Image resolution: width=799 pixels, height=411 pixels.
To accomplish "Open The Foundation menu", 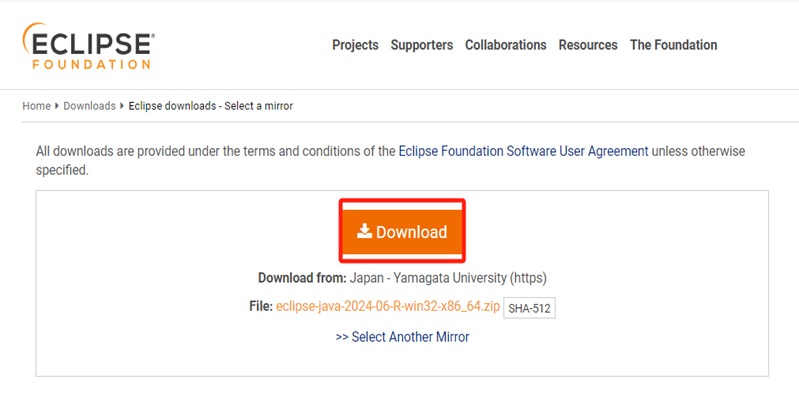I will coord(673,45).
